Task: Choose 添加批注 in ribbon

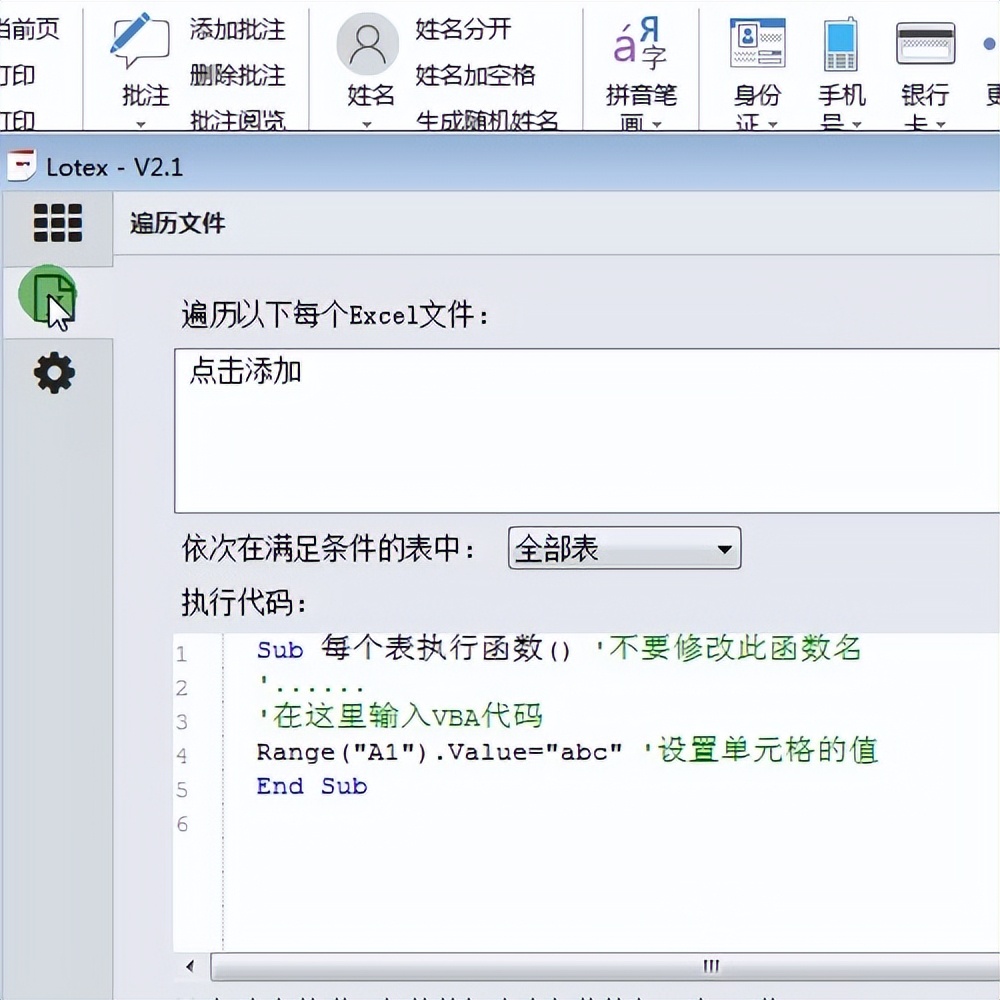Action: [237, 30]
